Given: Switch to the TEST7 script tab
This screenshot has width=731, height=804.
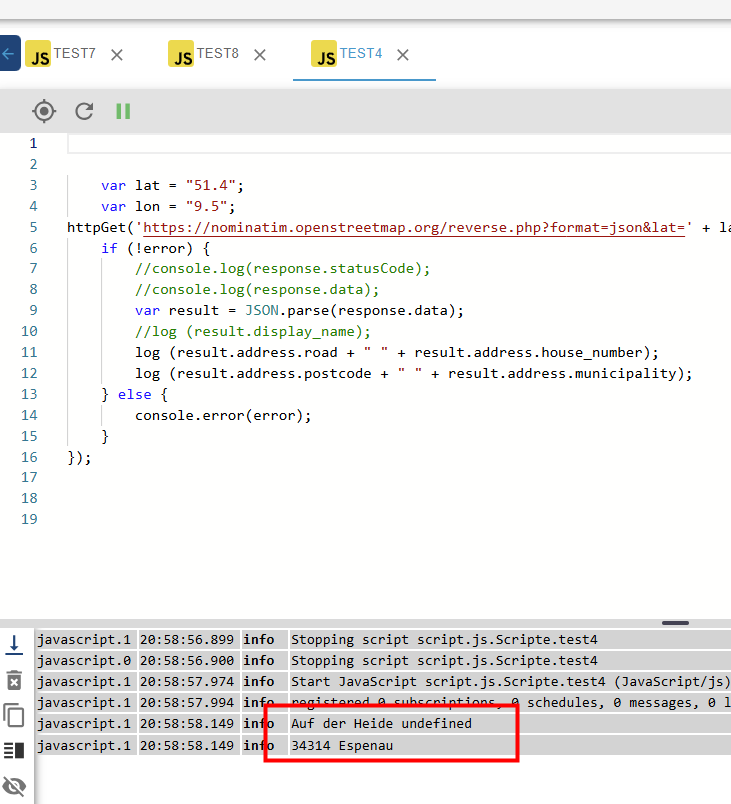Looking at the screenshot, I should click(74, 54).
